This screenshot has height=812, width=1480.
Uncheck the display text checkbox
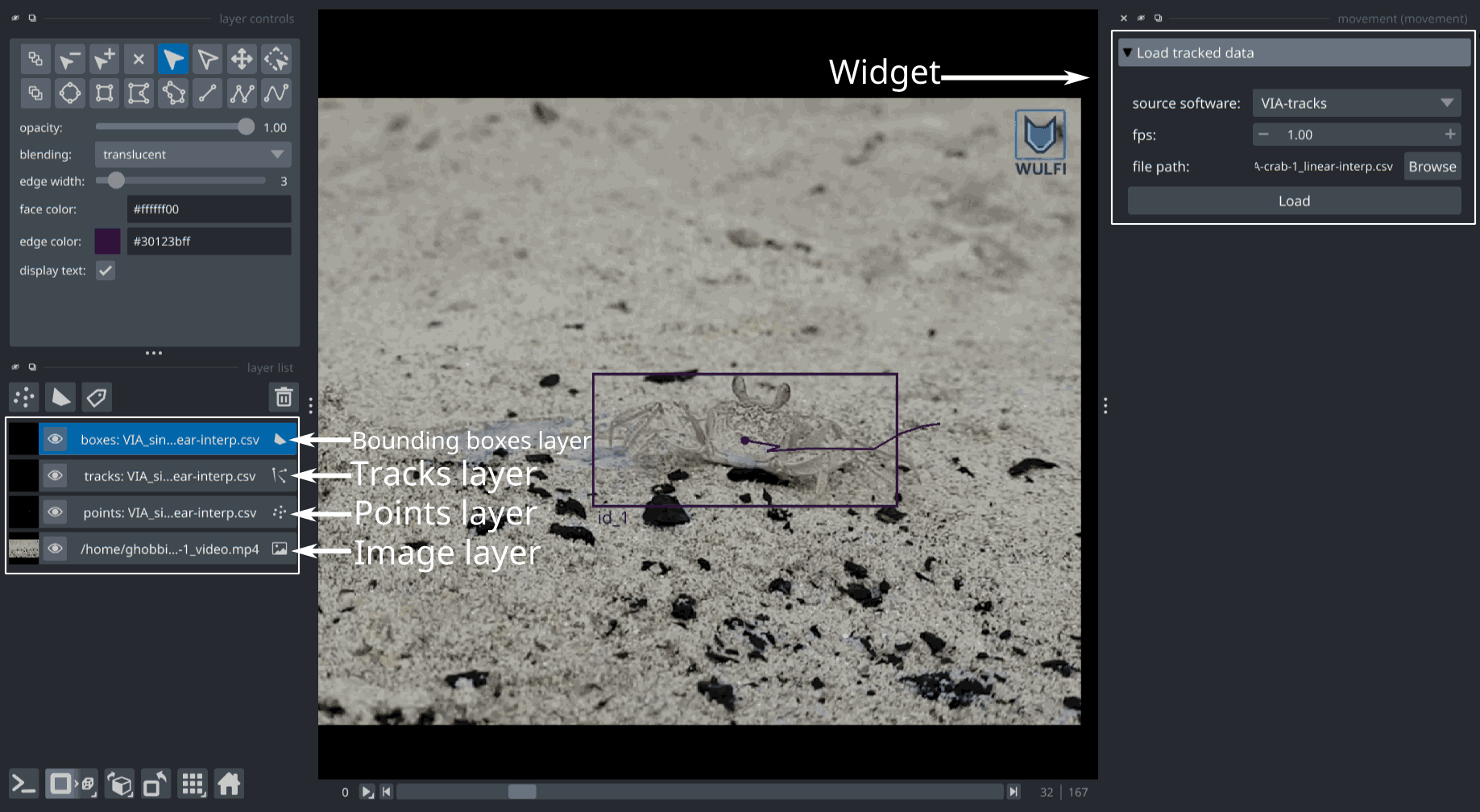pos(106,270)
